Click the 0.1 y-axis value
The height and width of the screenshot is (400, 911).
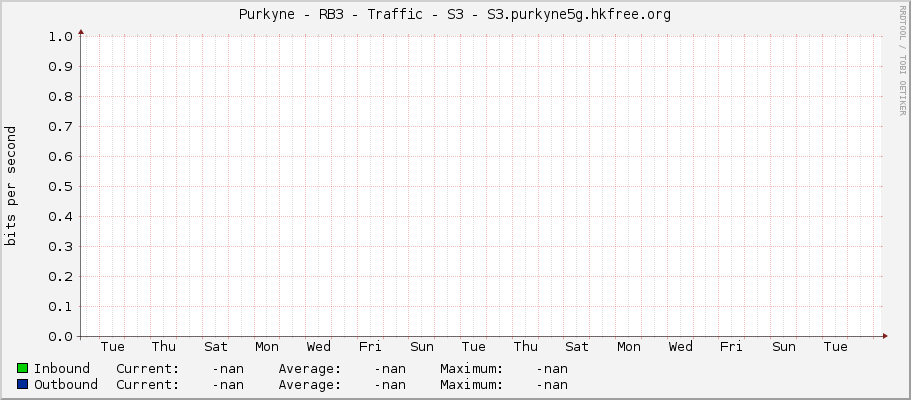click(x=60, y=307)
